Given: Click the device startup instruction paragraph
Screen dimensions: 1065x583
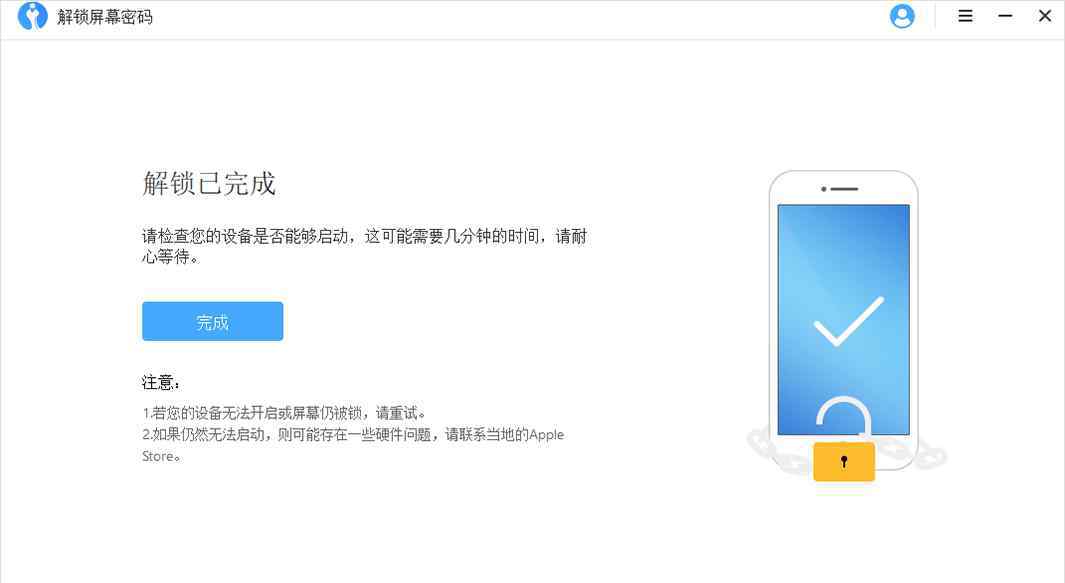Looking at the screenshot, I should [364, 246].
